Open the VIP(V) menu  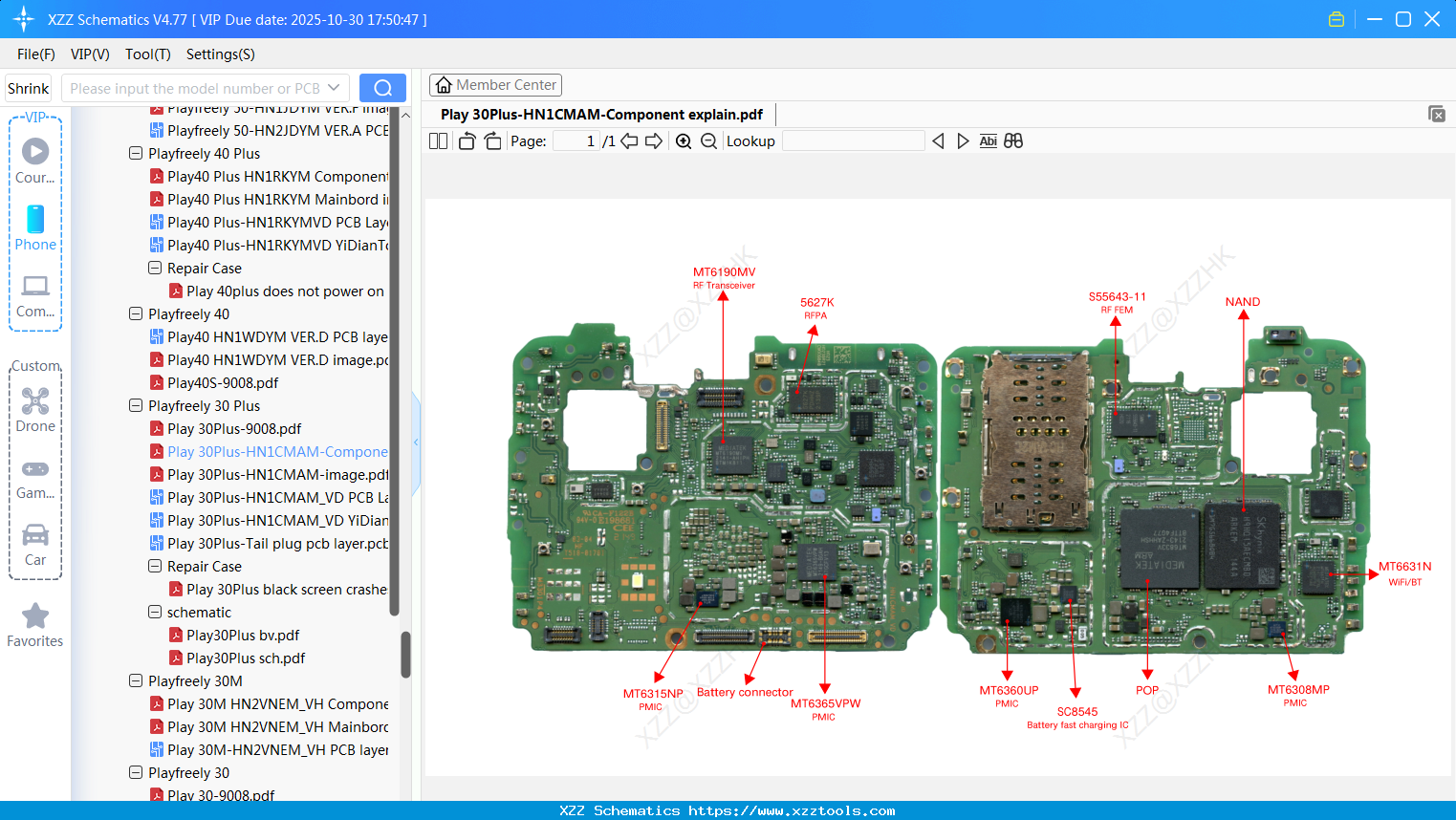pos(90,54)
